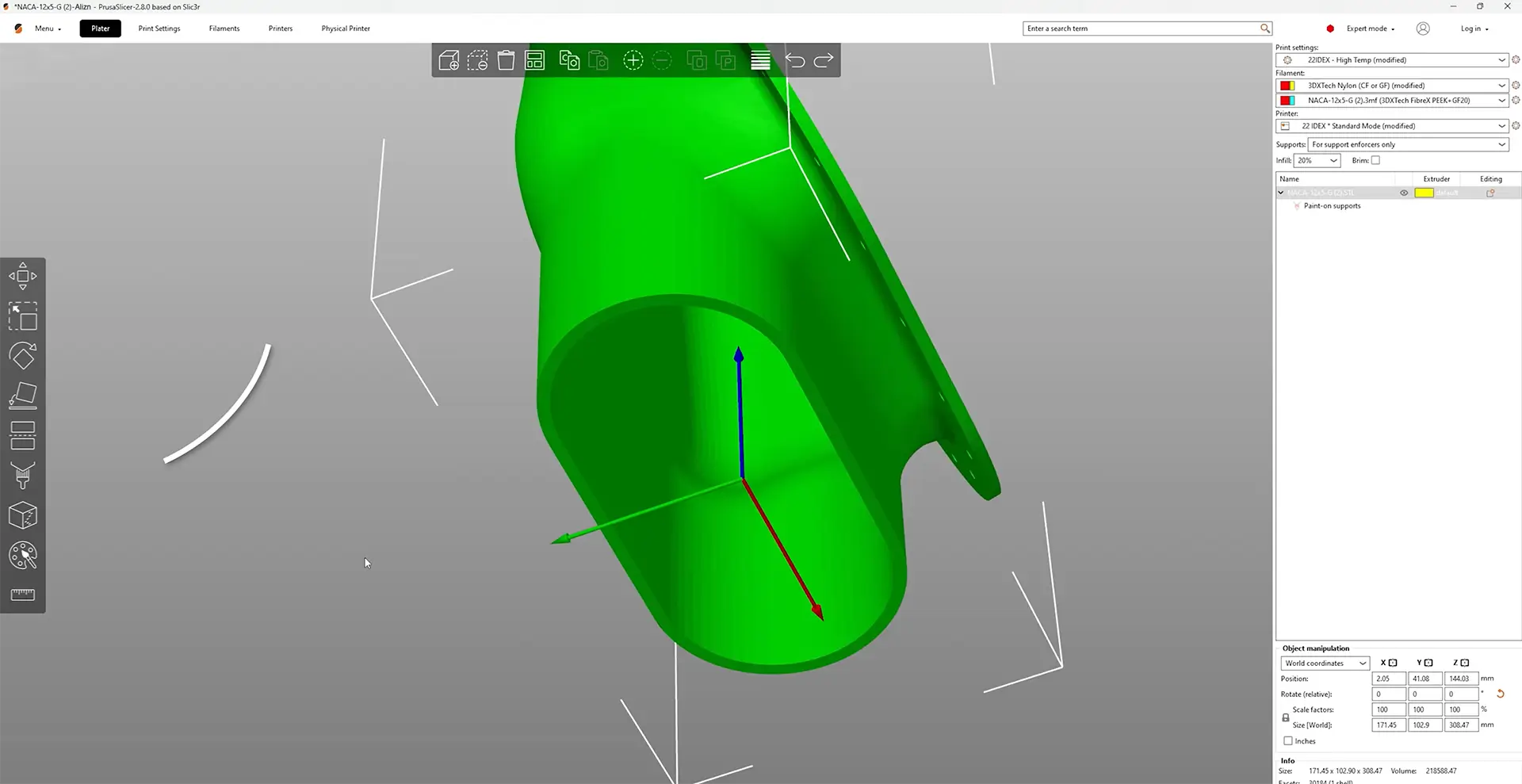The image size is (1522, 784).
Task: Click the Arrange objects toolbar icon
Action: [x=535, y=60]
